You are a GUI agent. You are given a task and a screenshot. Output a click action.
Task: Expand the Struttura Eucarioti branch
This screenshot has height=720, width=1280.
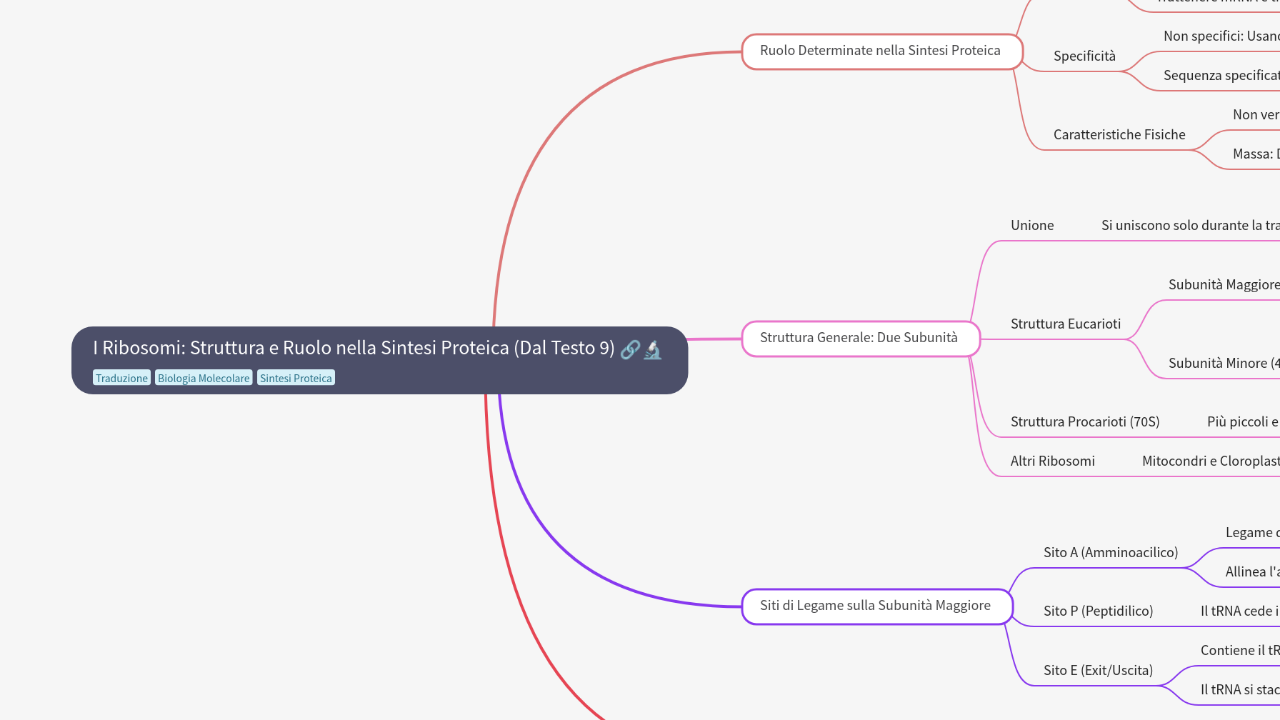[x=1065, y=324]
